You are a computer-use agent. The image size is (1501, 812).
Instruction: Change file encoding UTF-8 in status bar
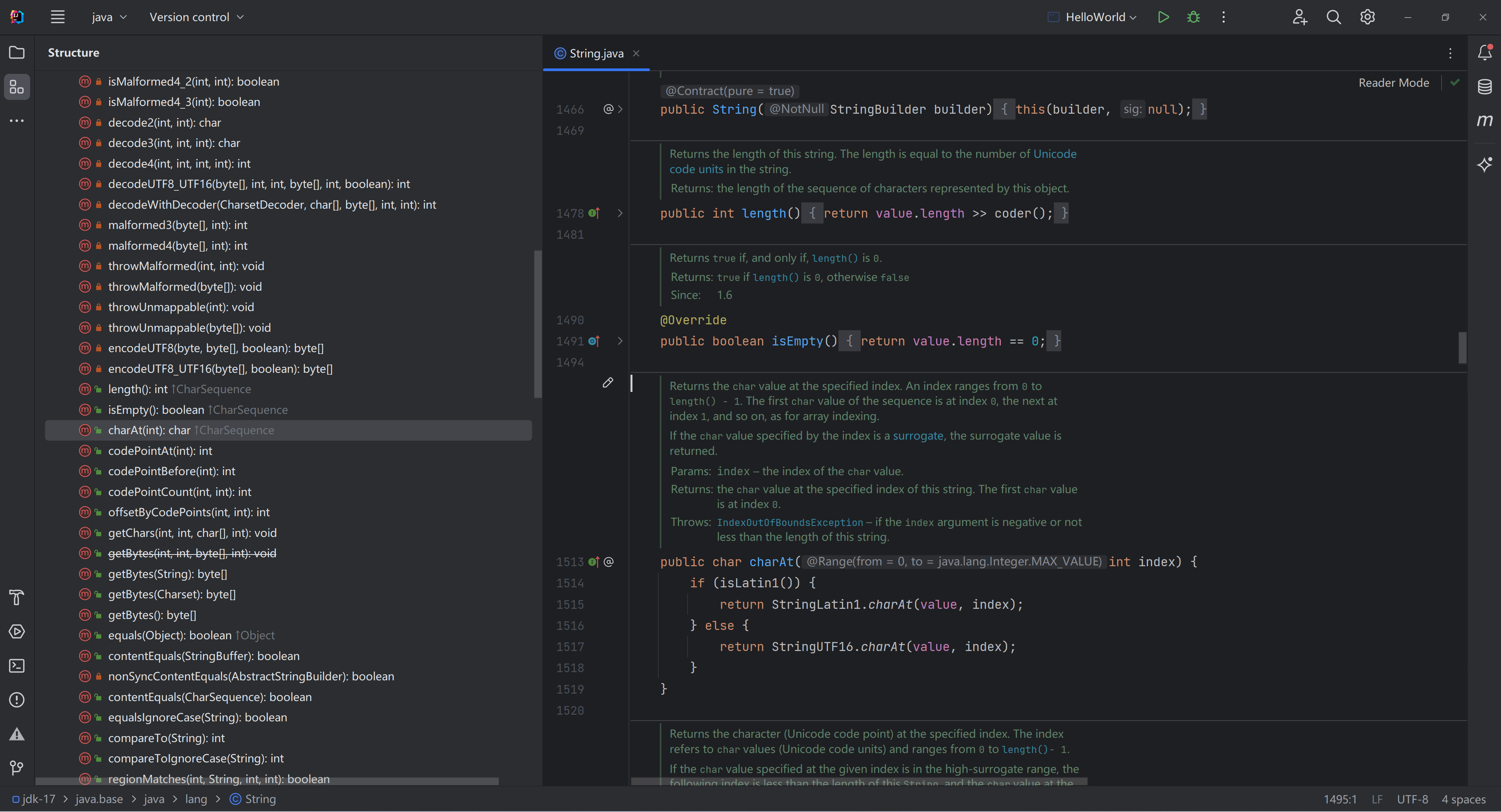pyautogui.click(x=1412, y=799)
